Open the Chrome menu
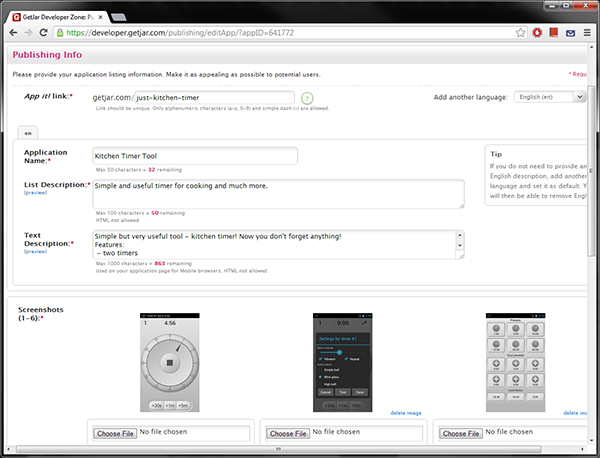 587,33
